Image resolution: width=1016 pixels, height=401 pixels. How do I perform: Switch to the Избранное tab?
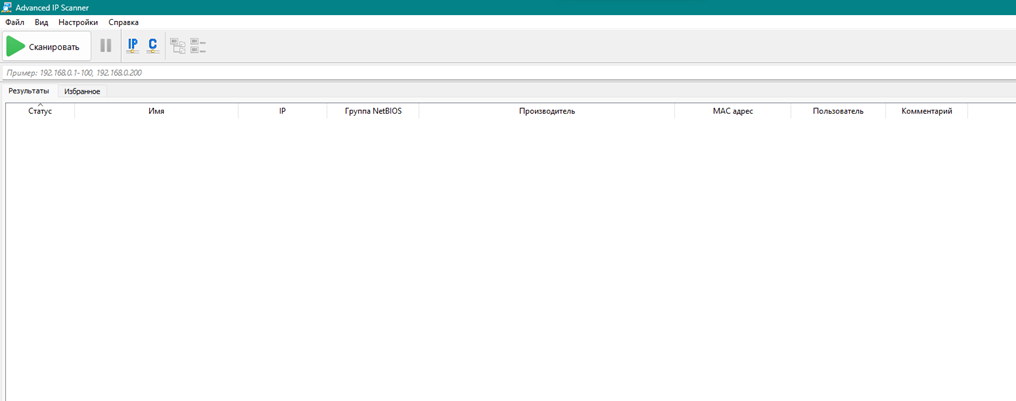point(82,92)
